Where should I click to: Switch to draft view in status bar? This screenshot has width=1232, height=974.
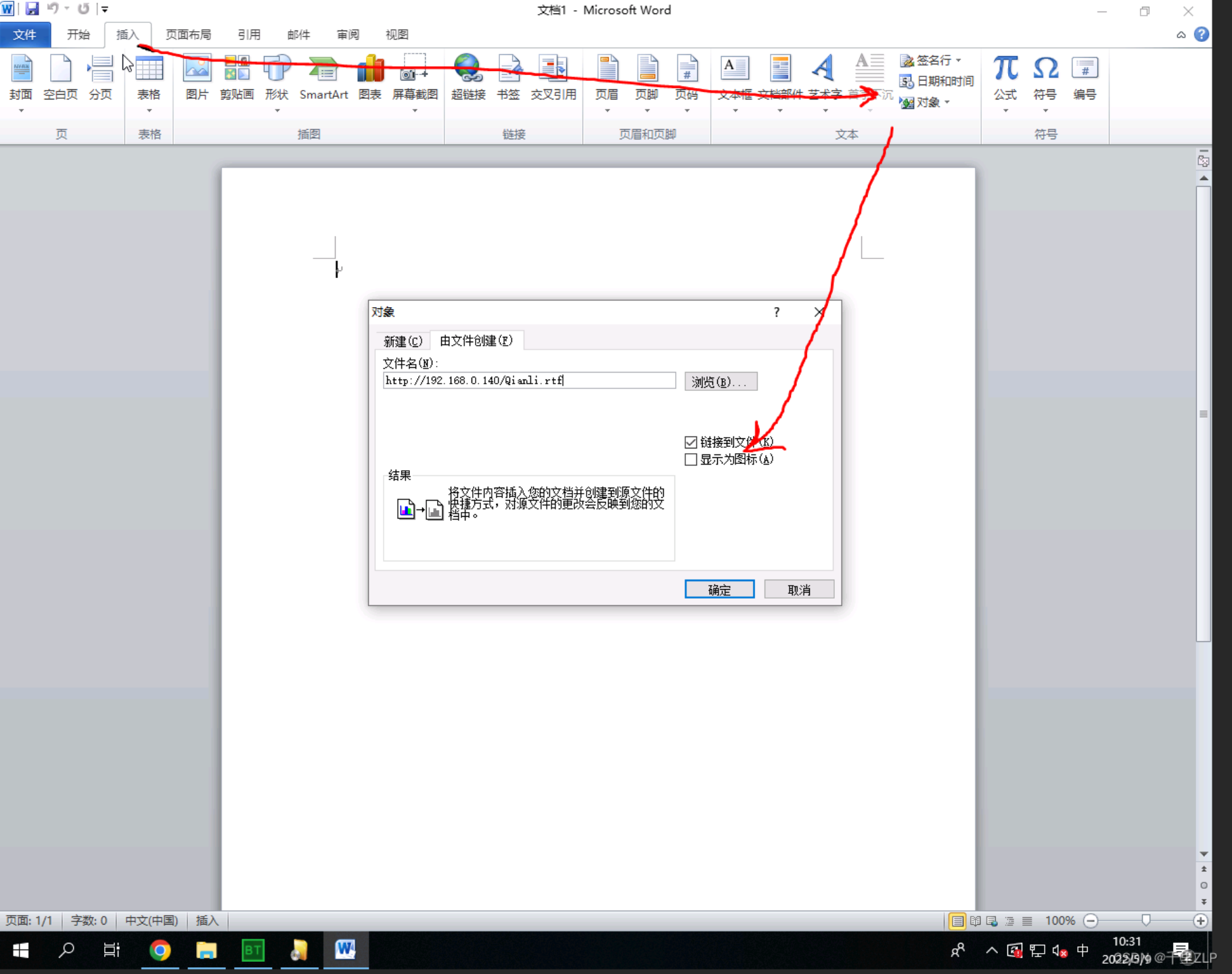click(1027, 921)
